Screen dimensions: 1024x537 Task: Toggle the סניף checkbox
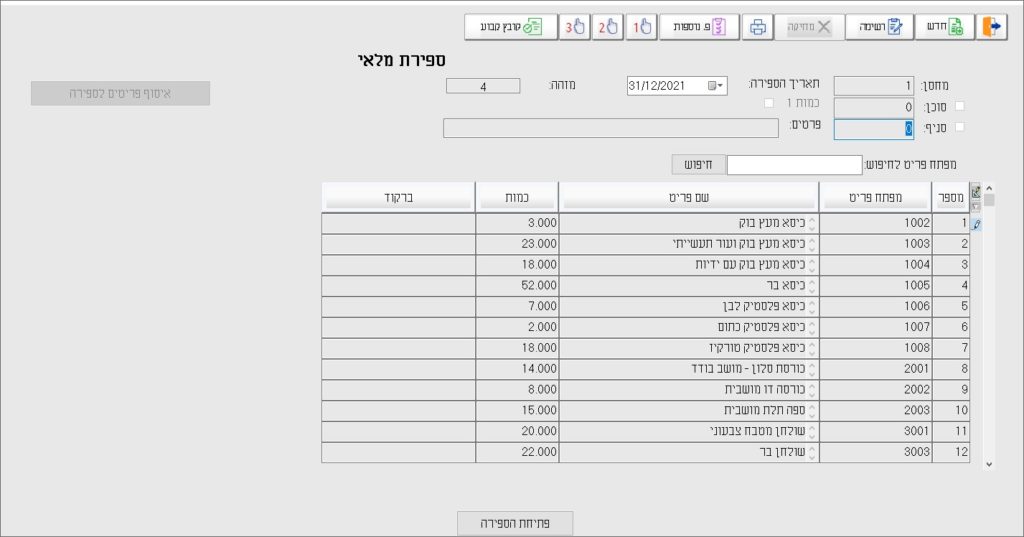coord(959,127)
